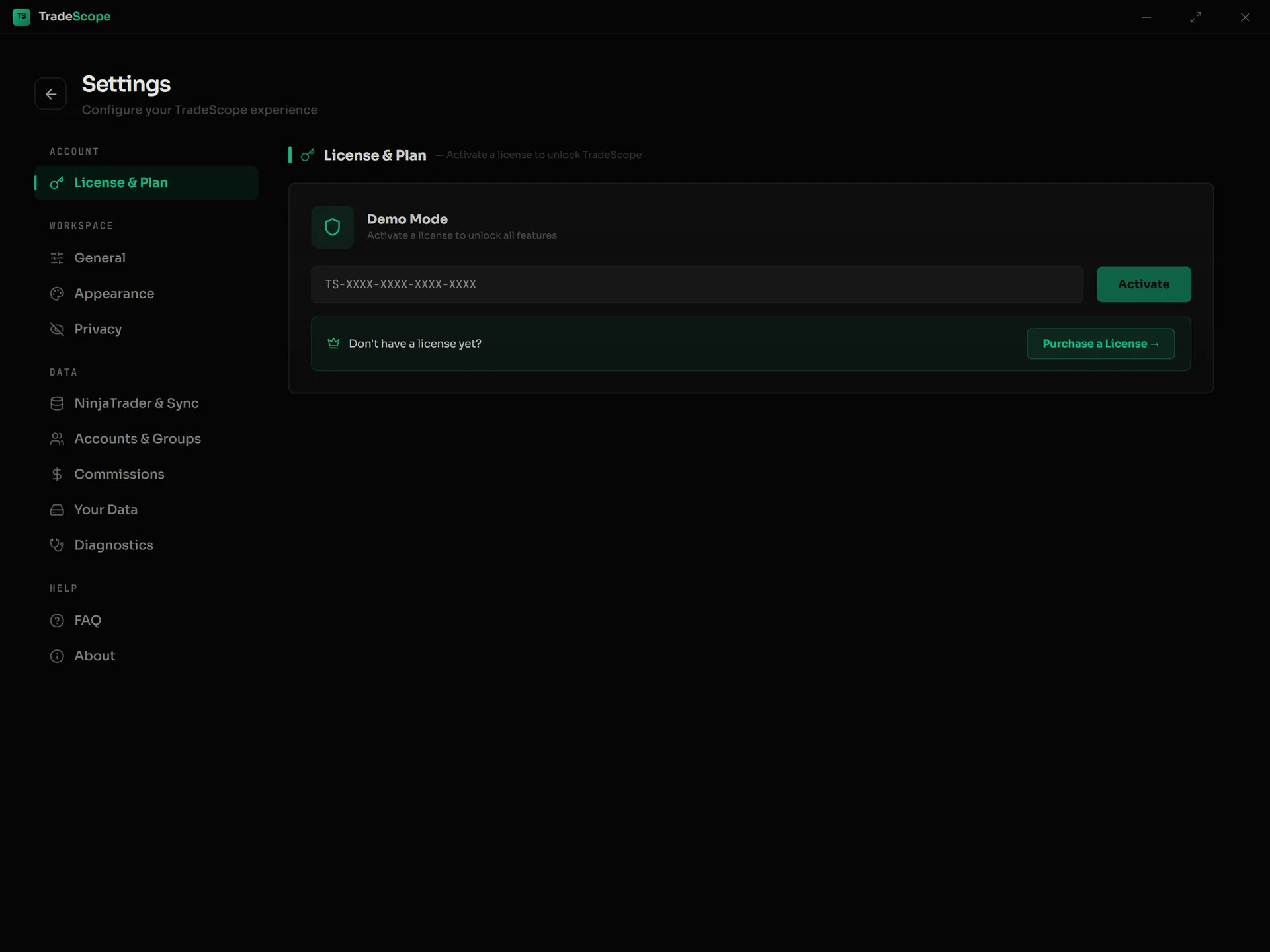Click 'Configure your TradeScope experience' subtitle
The width and height of the screenshot is (1270, 952).
(x=200, y=110)
